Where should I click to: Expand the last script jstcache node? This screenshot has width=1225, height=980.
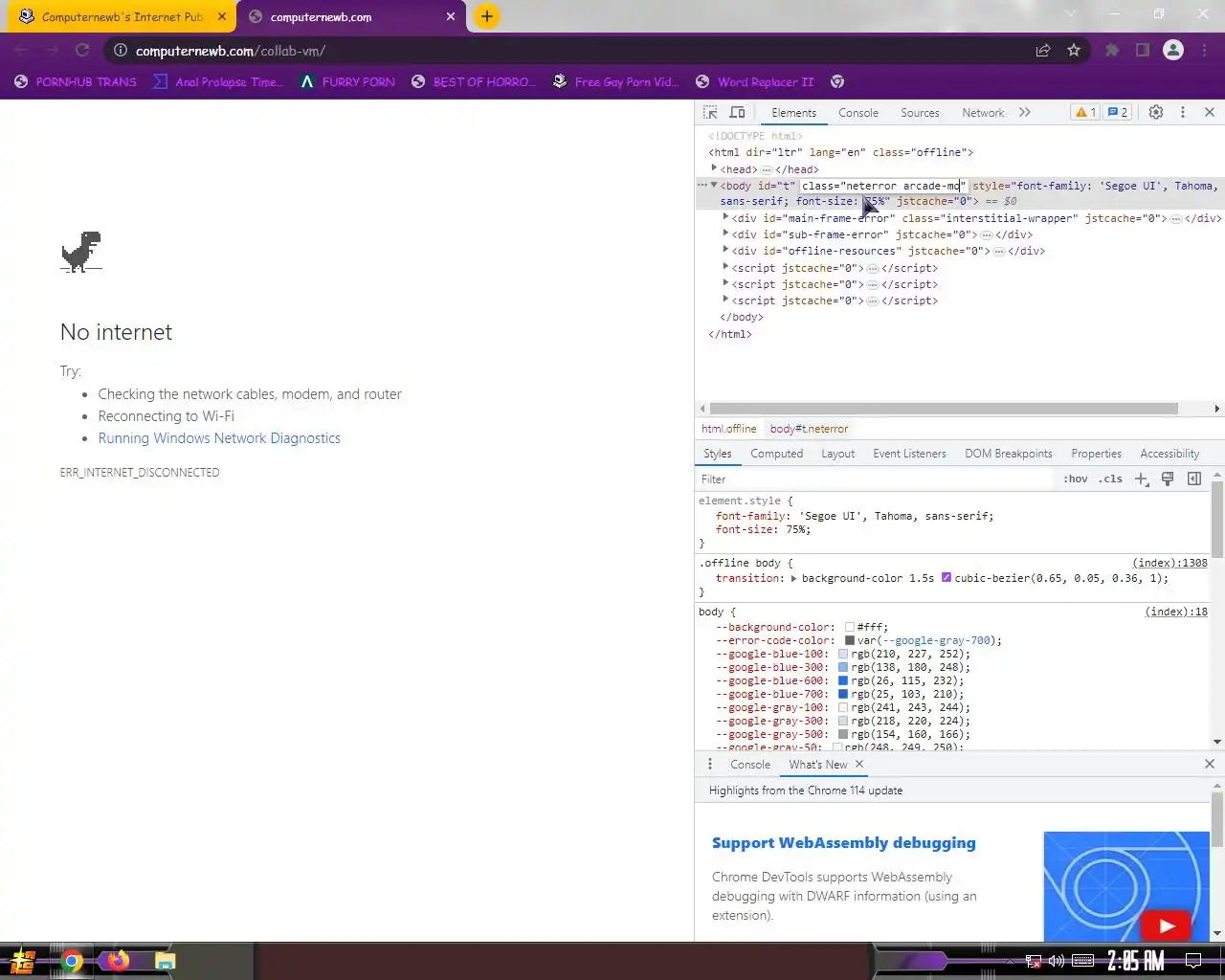[x=725, y=300]
